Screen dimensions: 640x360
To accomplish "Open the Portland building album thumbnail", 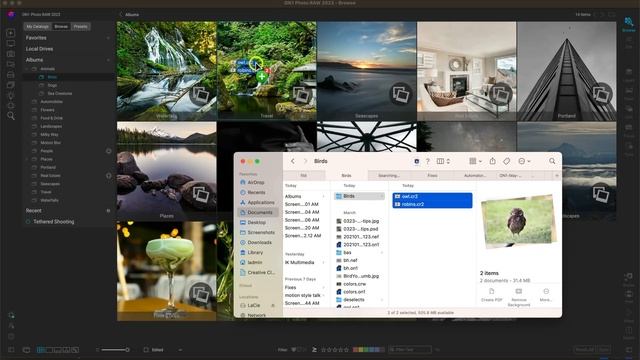I will [x=567, y=71].
